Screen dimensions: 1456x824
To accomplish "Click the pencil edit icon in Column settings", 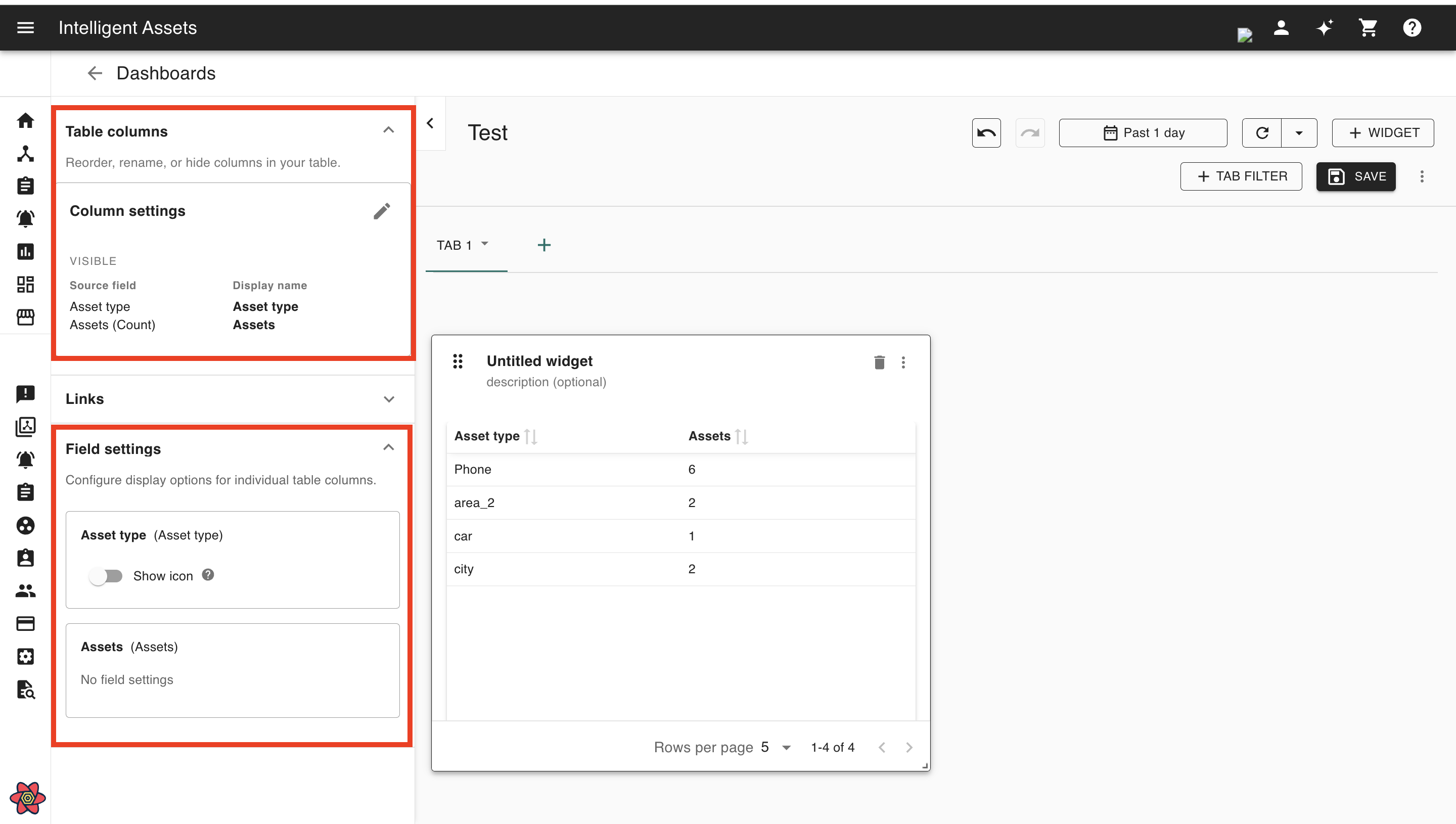I will (x=381, y=211).
